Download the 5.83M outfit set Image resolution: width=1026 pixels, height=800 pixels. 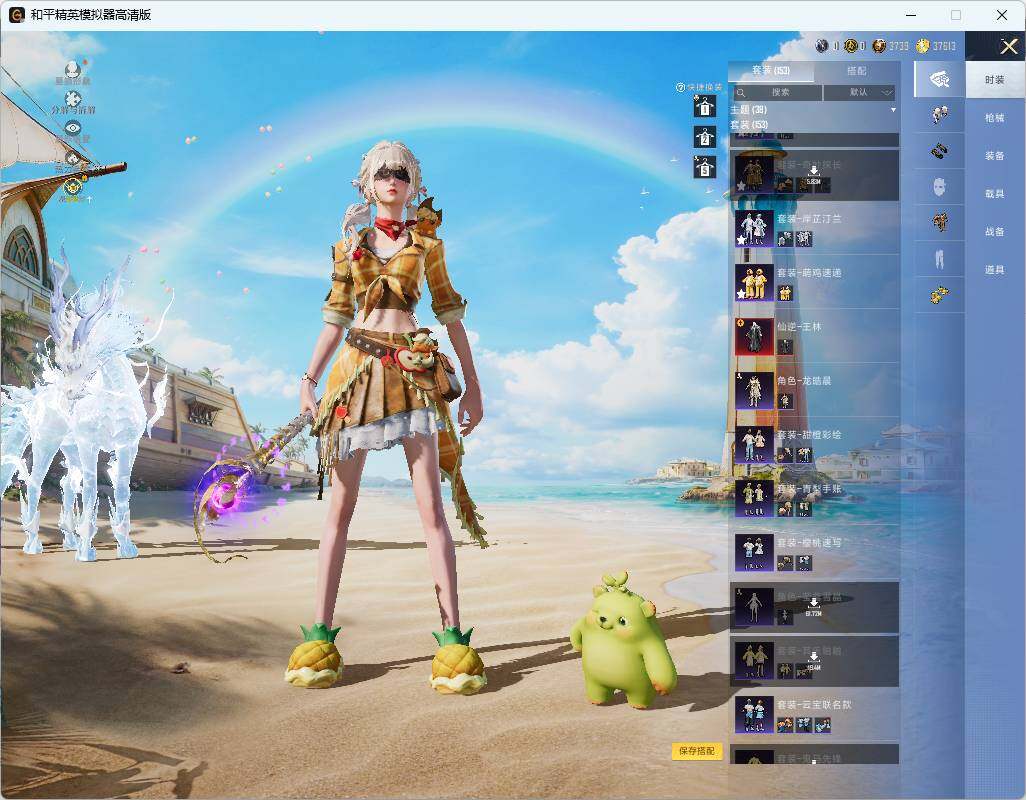(813, 175)
